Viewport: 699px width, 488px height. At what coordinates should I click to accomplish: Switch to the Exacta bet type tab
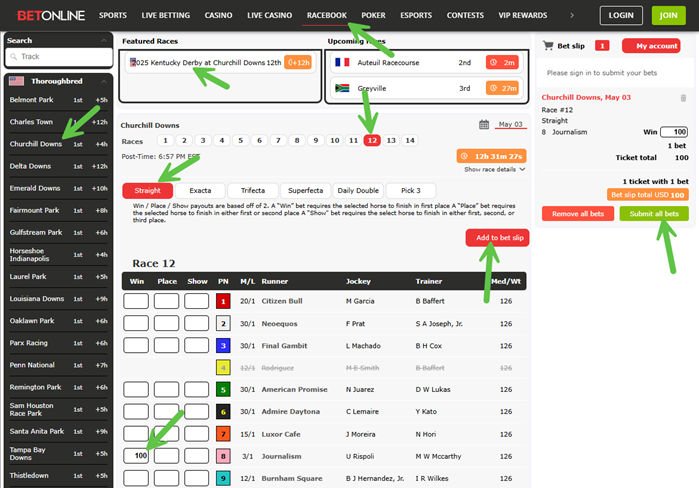199,190
